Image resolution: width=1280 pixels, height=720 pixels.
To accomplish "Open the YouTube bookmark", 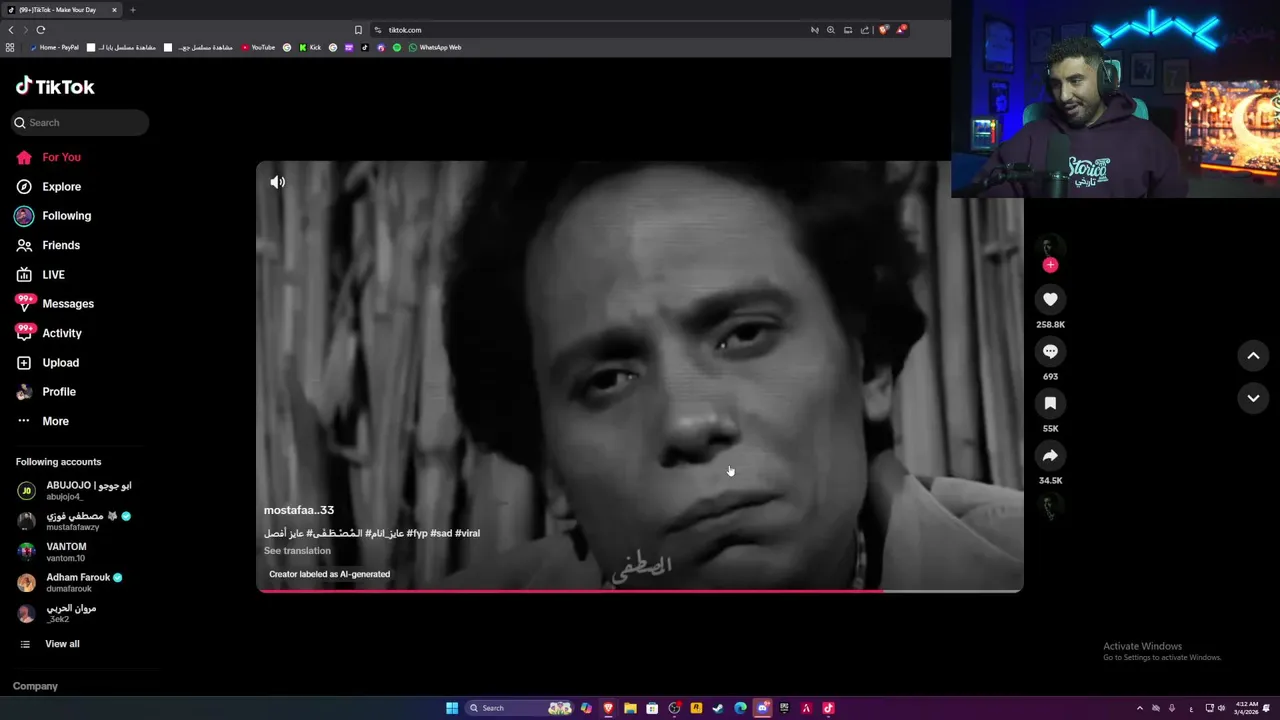I will (x=258, y=47).
